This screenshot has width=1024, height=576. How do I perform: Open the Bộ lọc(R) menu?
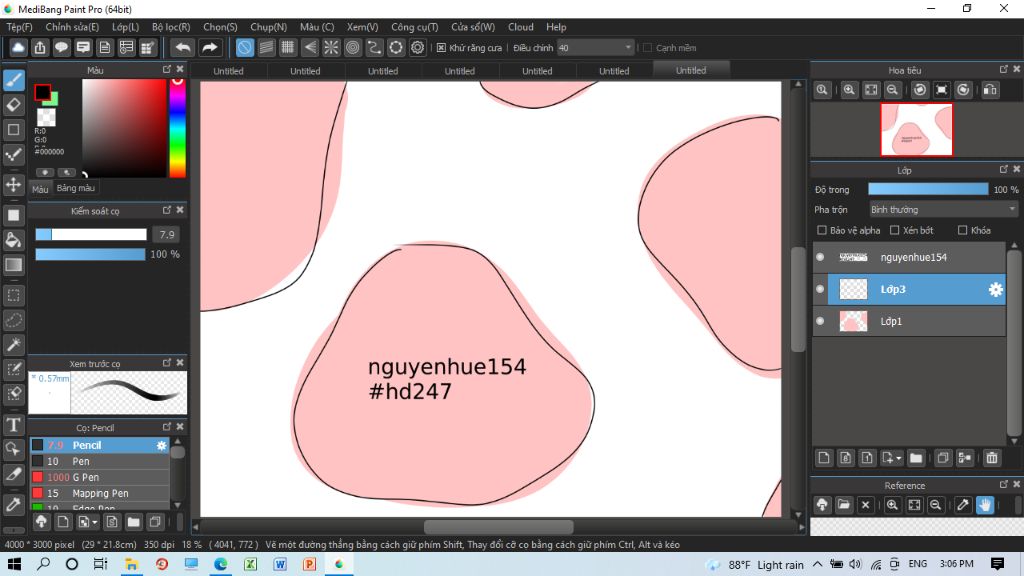point(171,27)
